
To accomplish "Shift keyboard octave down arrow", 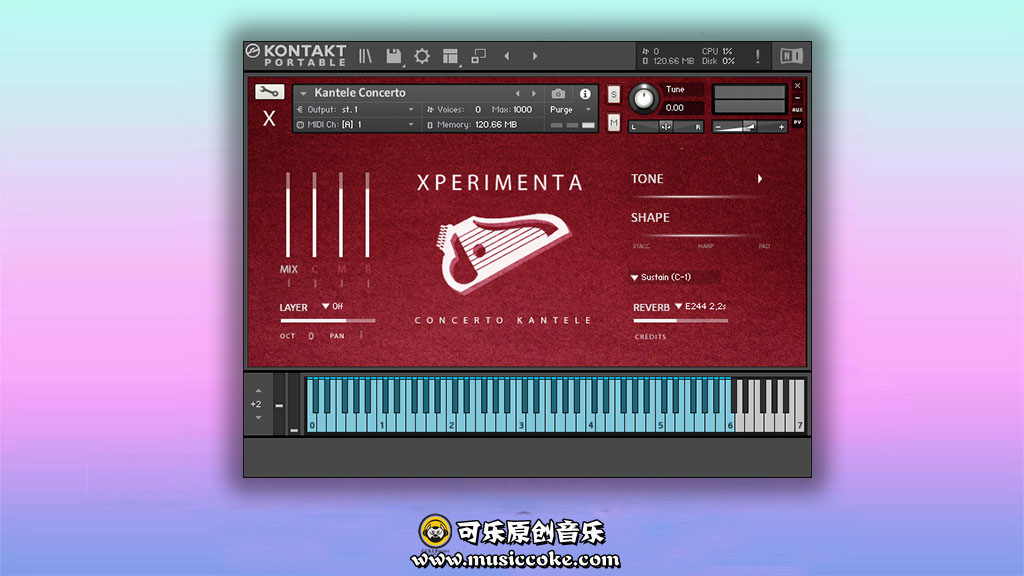I will click(258, 417).
